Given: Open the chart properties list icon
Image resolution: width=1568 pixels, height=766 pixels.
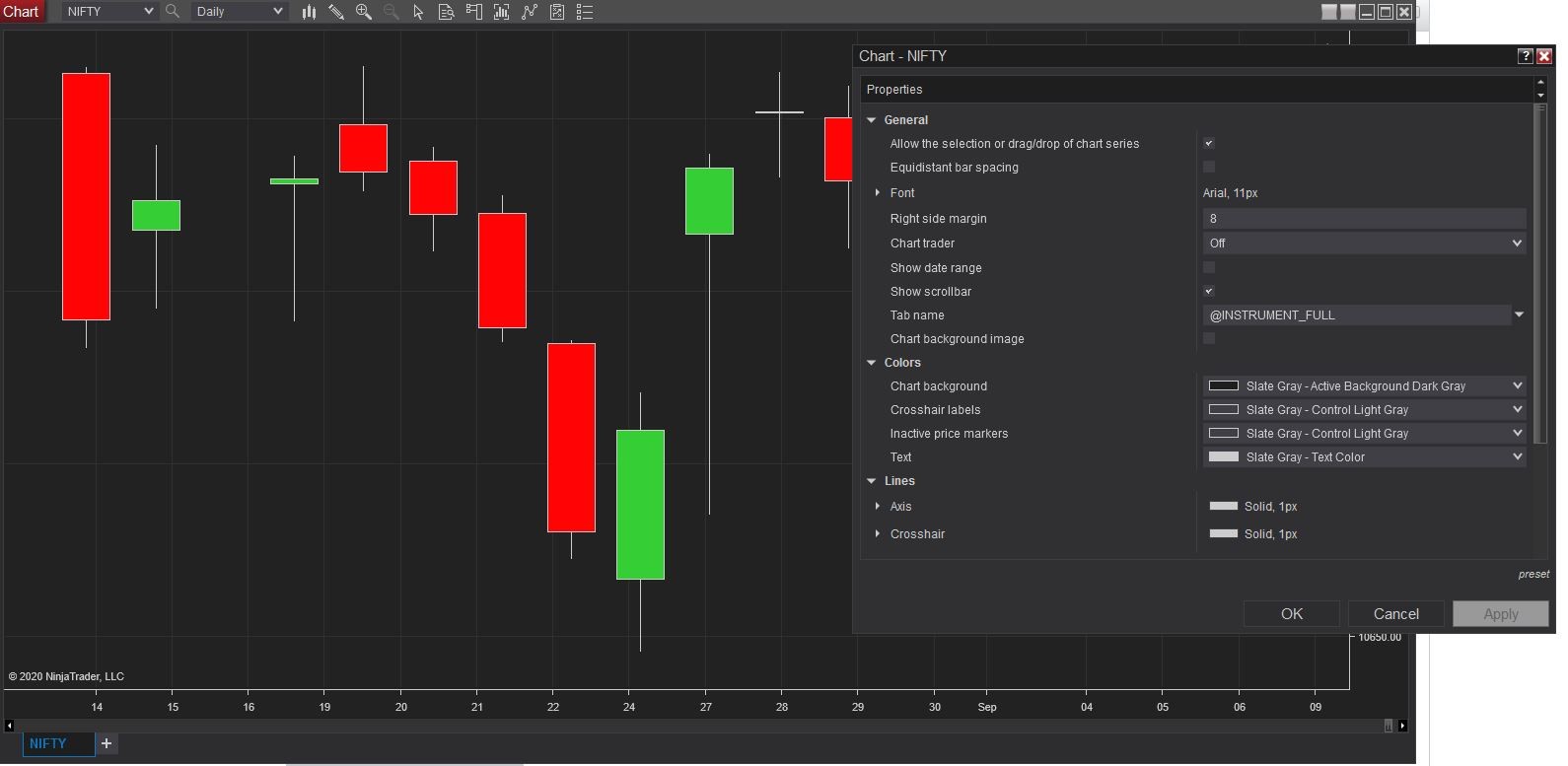Looking at the screenshot, I should 585,12.
